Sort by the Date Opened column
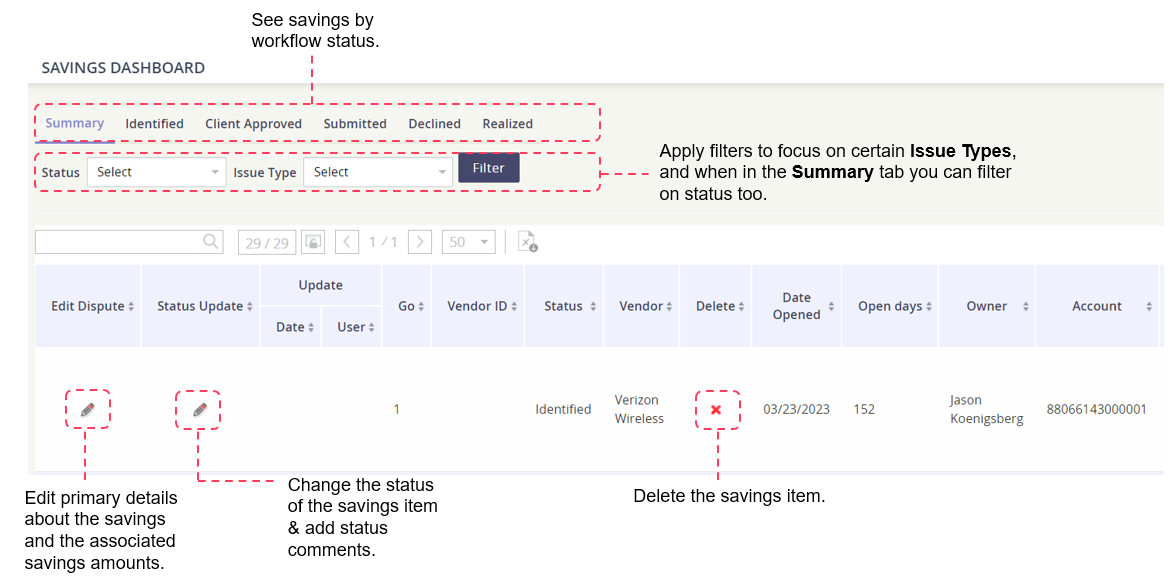1169x579 pixels. click(797, 306)
